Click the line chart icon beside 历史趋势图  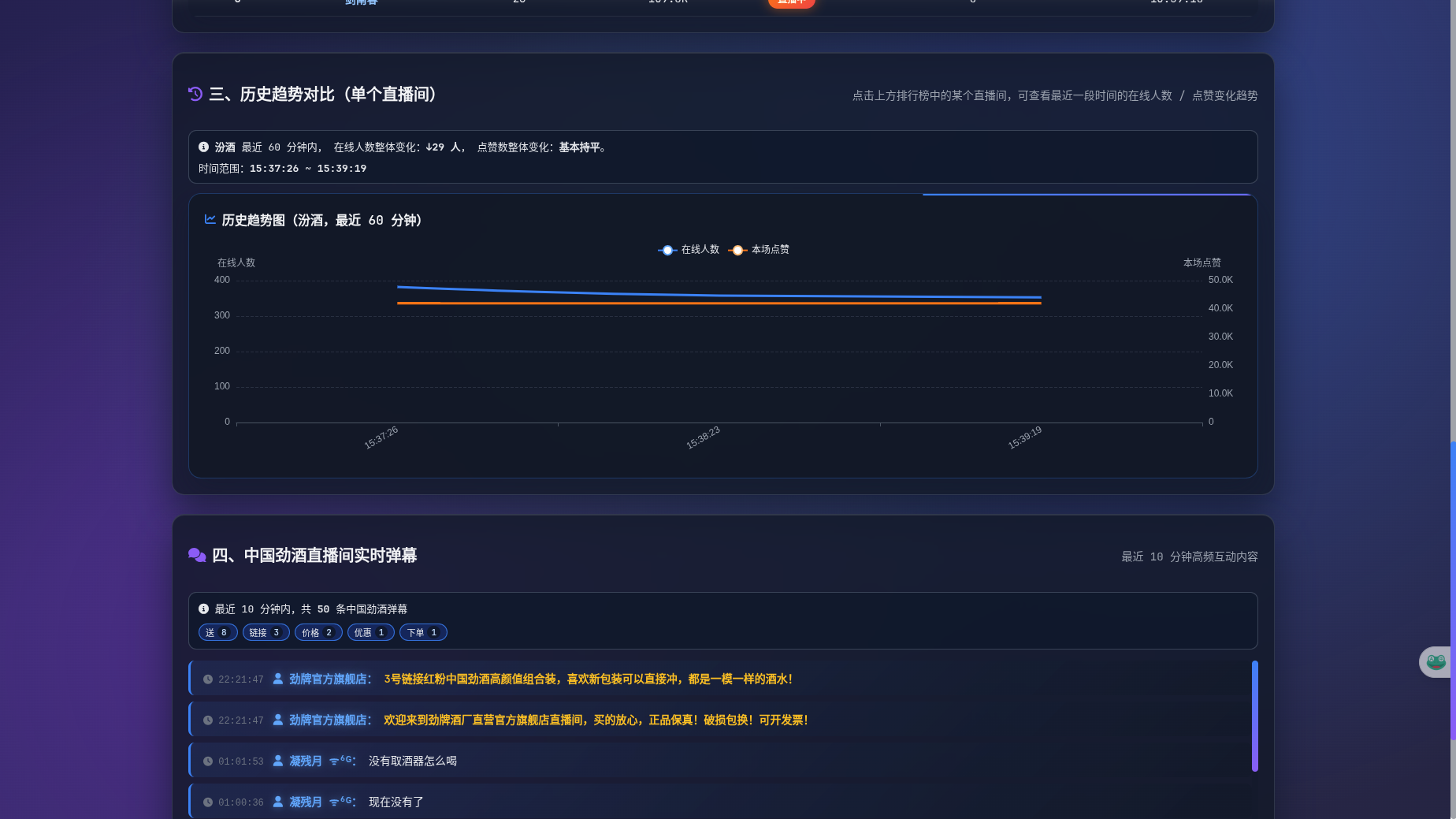210,219
